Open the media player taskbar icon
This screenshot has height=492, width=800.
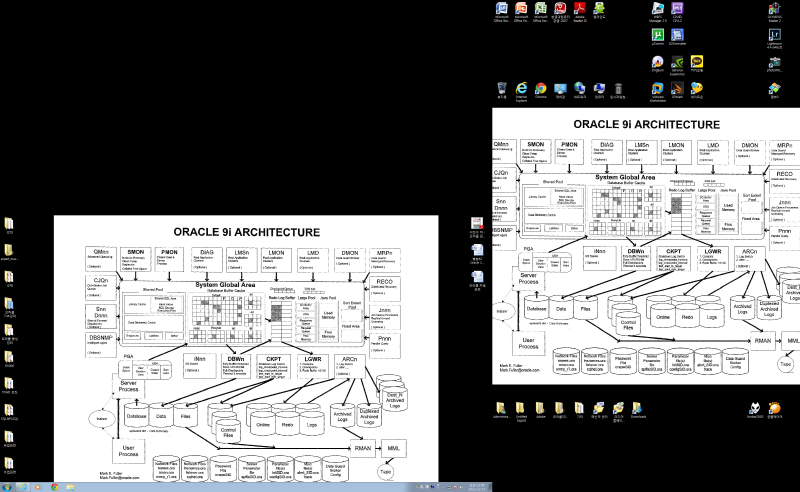38,487
